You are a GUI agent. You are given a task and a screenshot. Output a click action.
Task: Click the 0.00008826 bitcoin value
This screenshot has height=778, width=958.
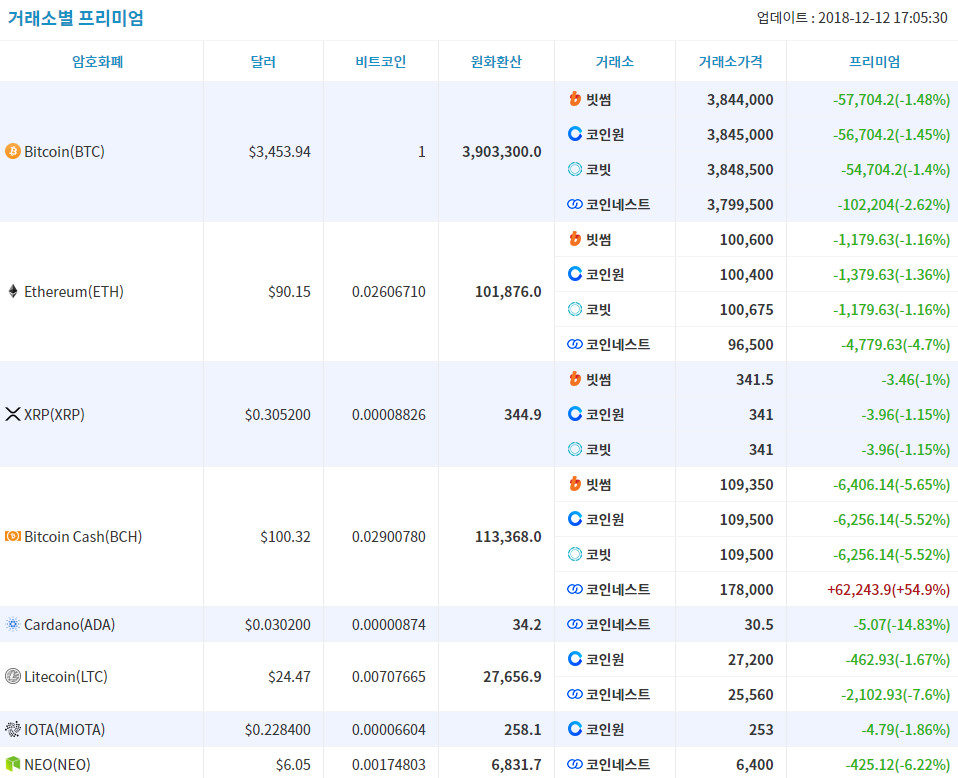point(389,414)
